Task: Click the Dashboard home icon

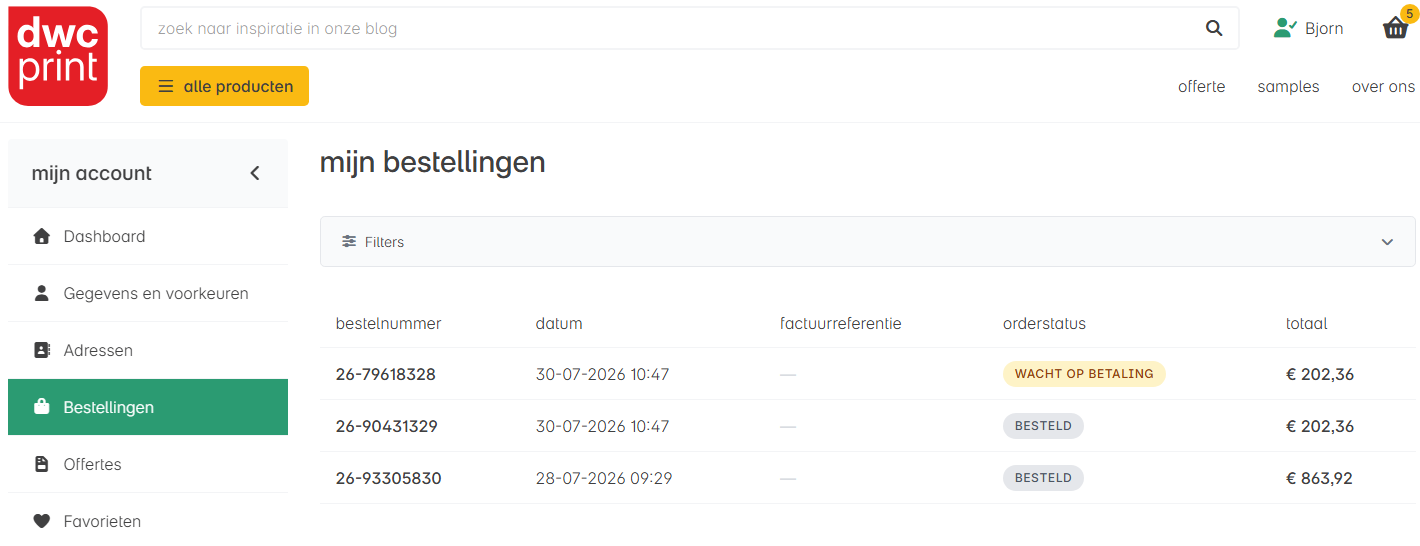Action: [x=41, y=237]
